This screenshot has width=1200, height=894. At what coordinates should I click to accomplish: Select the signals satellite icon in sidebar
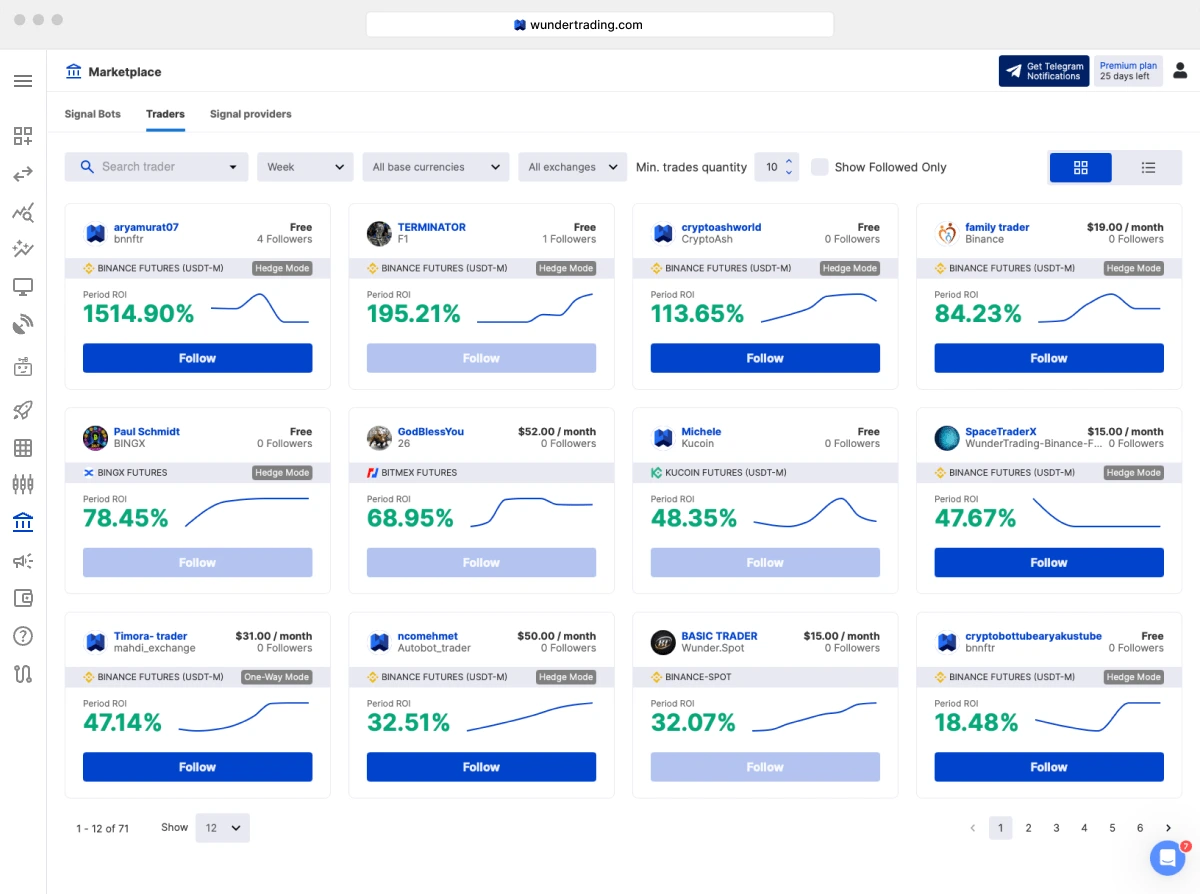click(x=23, y=322)
